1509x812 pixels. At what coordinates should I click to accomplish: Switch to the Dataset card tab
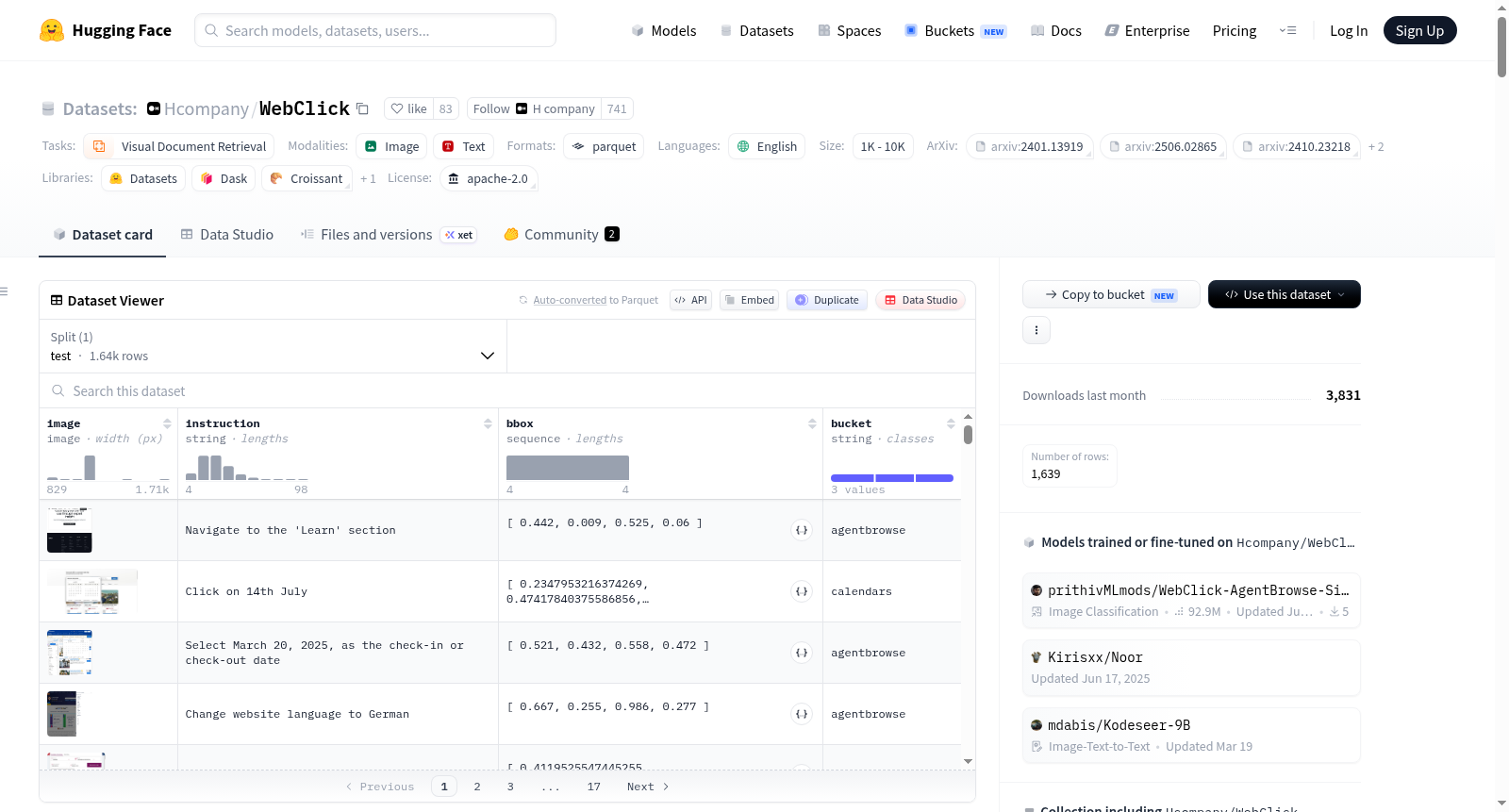pyautogui.click(x=102, y=234)
